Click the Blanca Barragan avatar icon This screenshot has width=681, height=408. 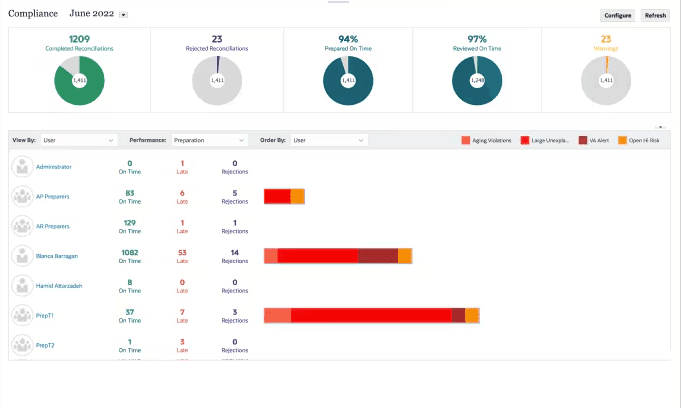coord(22,256)
